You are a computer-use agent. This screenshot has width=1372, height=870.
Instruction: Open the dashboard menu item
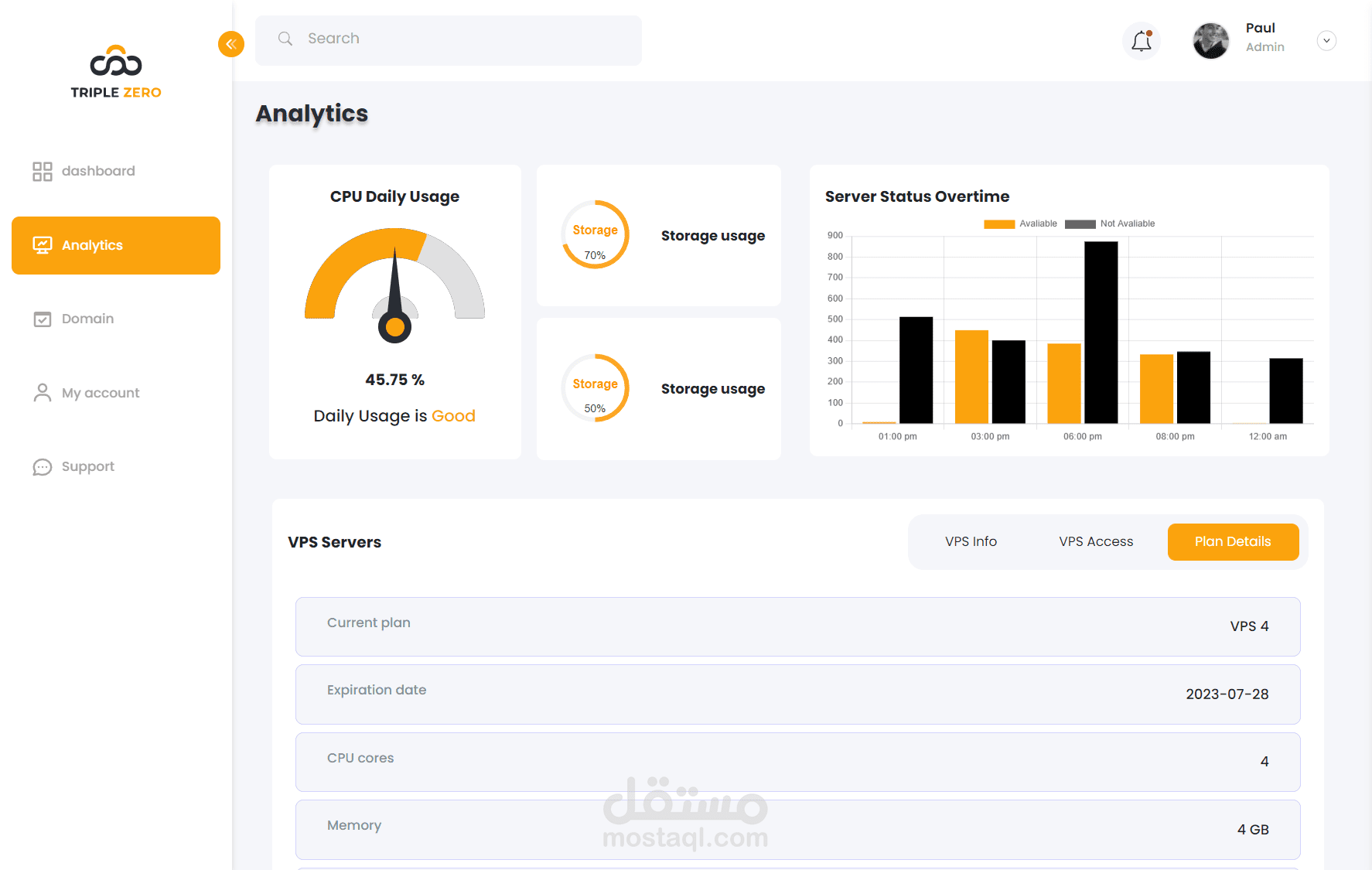click(116, 172)
